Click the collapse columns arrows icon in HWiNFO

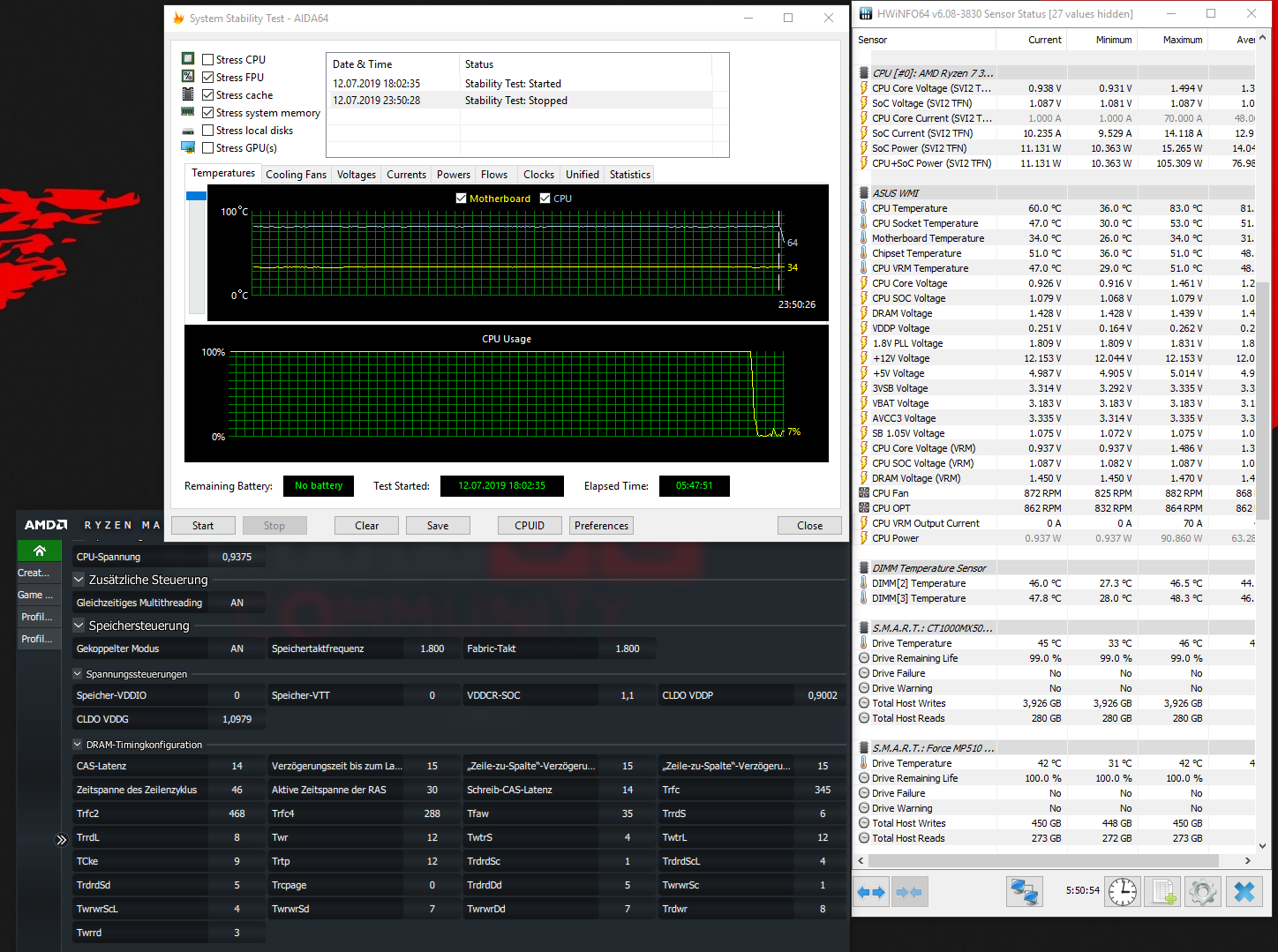click(x=909, y=892)
